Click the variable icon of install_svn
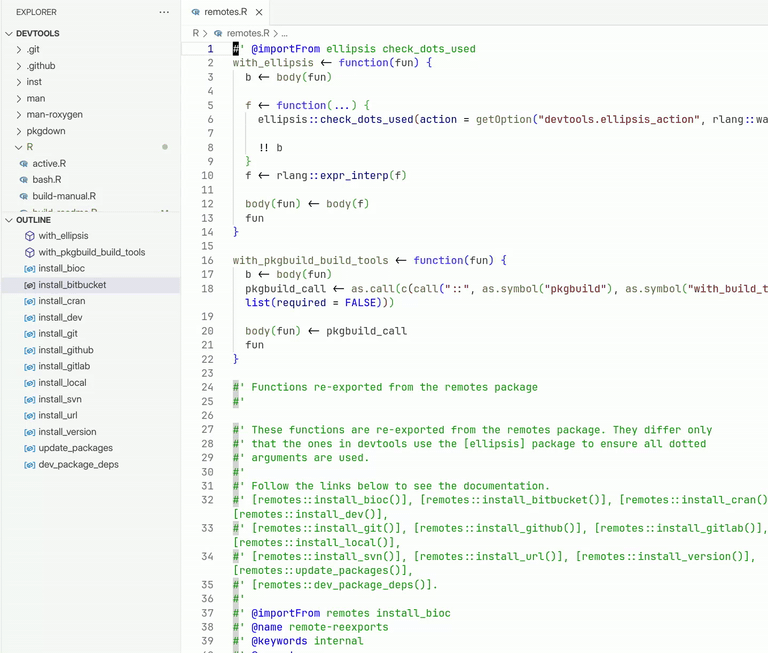This screenshot has width=768, height=653. tap(30, 399)
